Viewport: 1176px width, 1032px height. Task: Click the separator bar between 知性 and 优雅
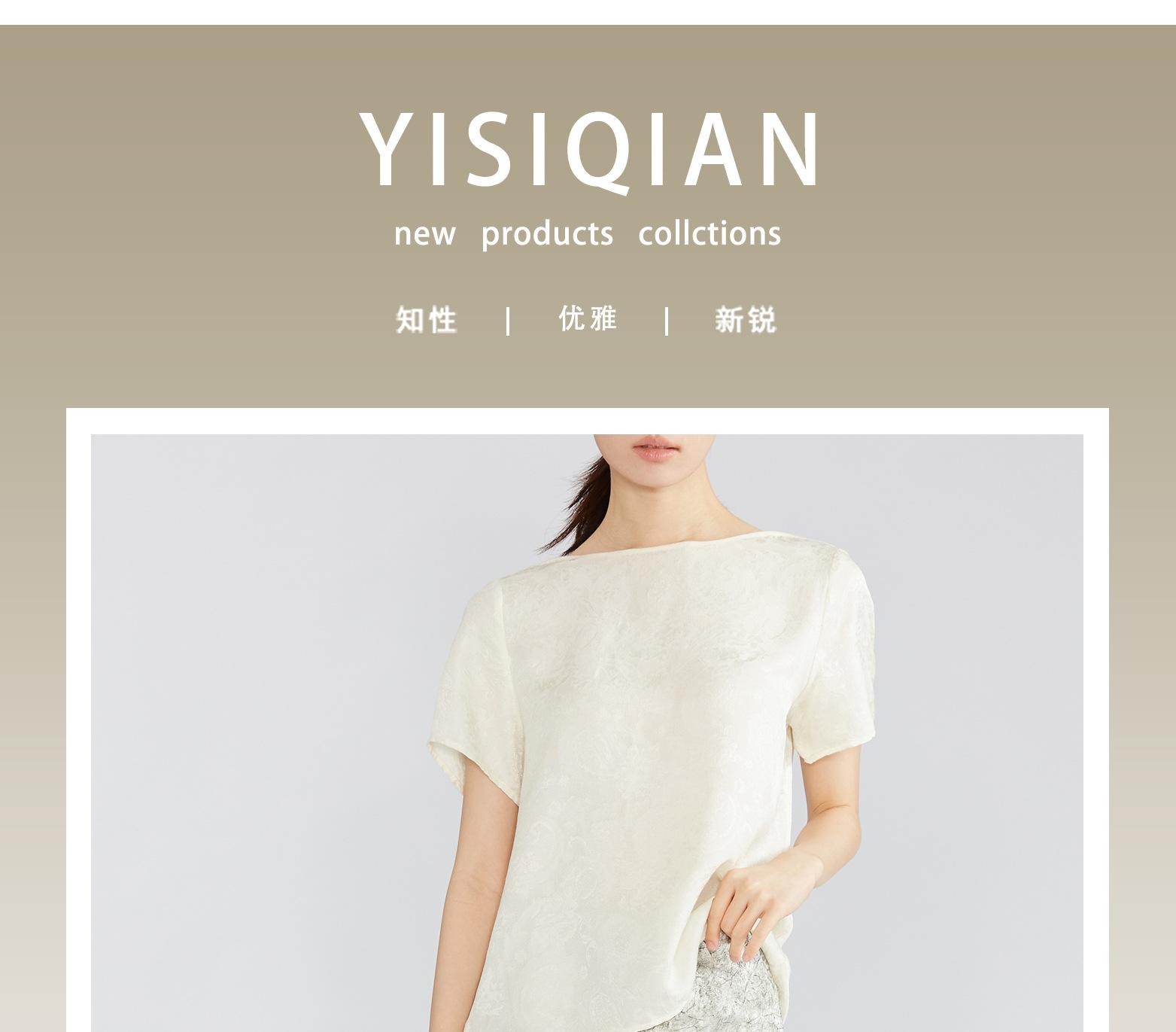coord(509,321)
